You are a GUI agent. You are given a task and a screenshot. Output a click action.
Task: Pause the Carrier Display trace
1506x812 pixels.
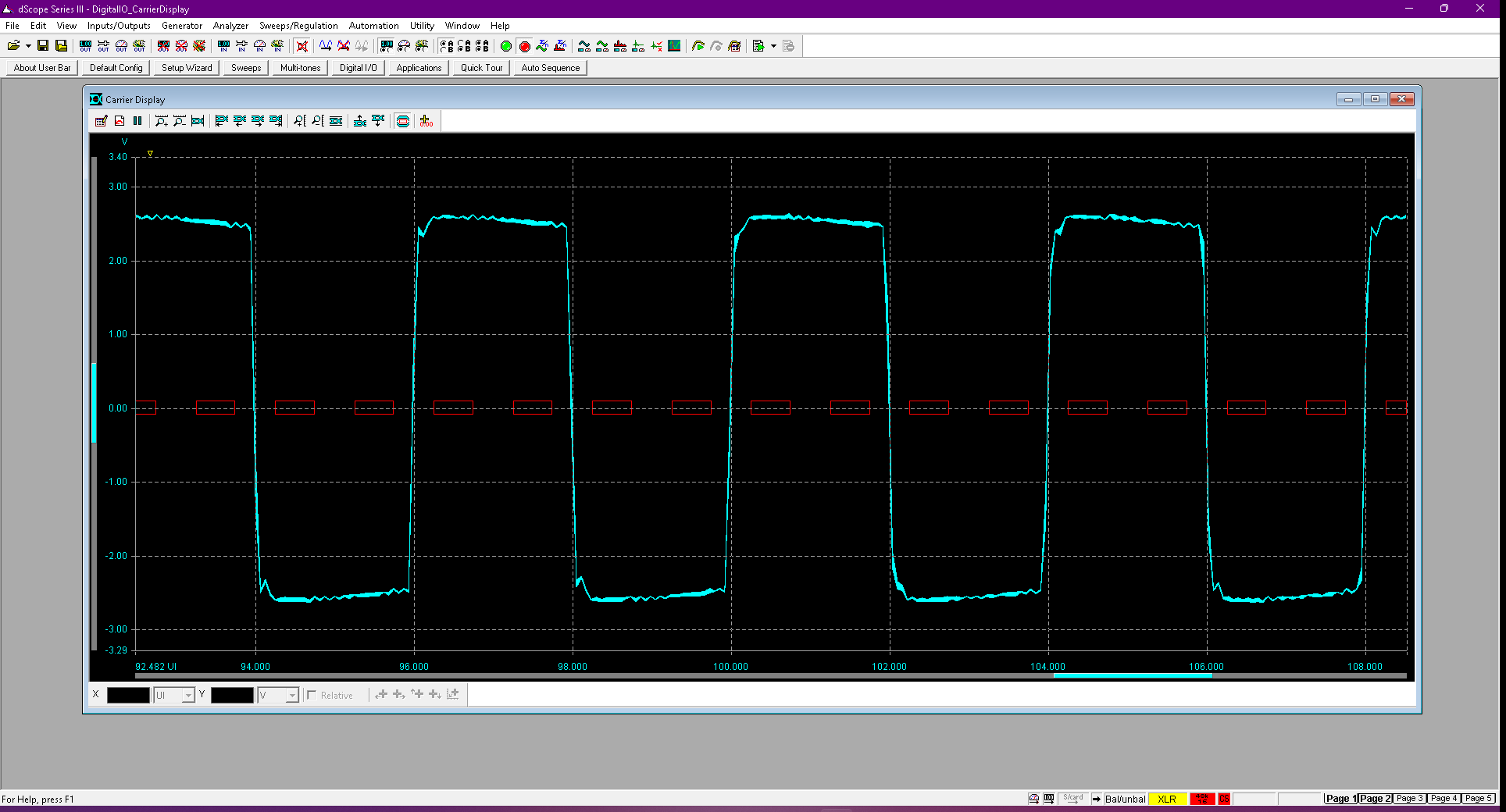pyautogui.click(x=137, y=121)
